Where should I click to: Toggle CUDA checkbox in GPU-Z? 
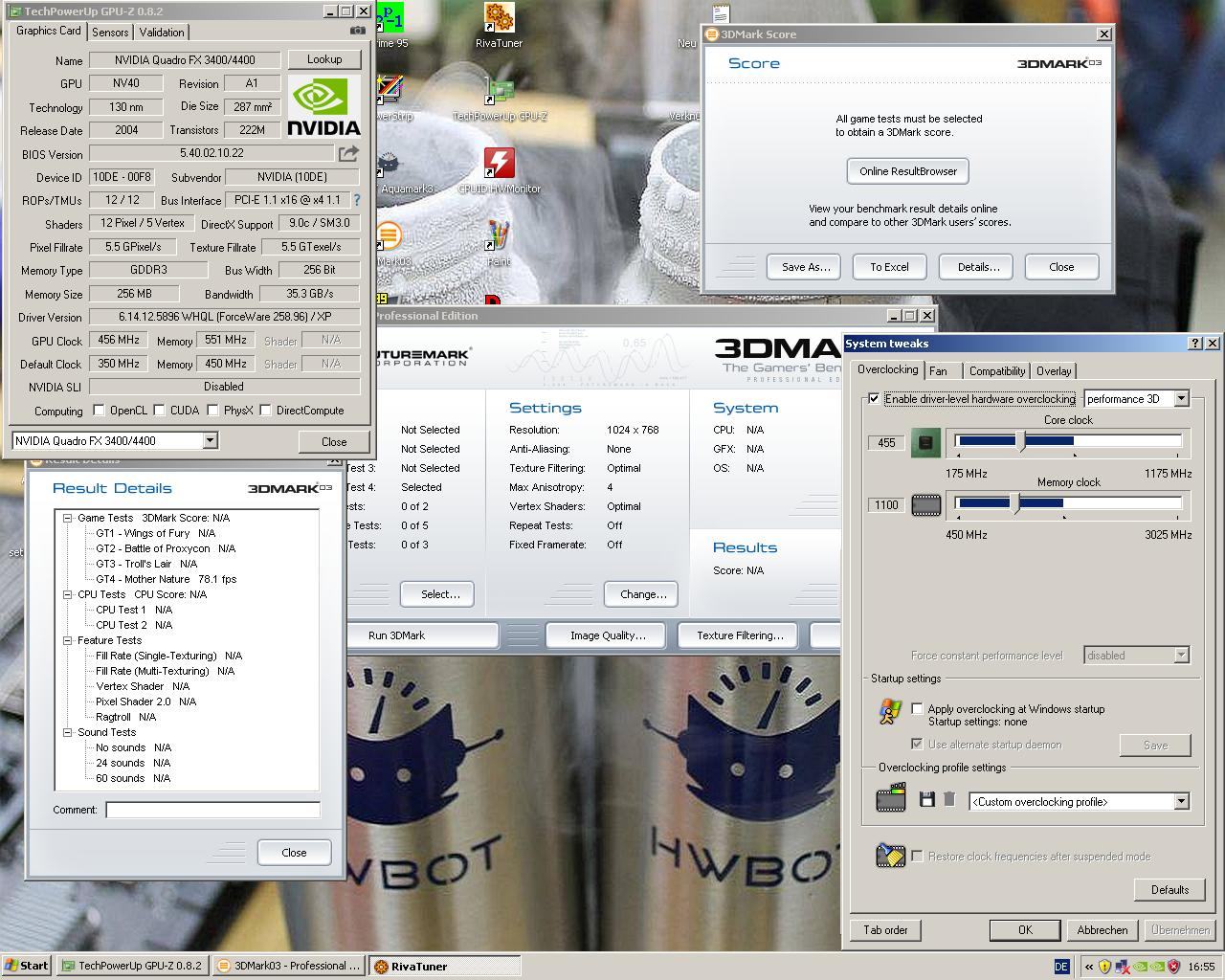coord(159,411)
